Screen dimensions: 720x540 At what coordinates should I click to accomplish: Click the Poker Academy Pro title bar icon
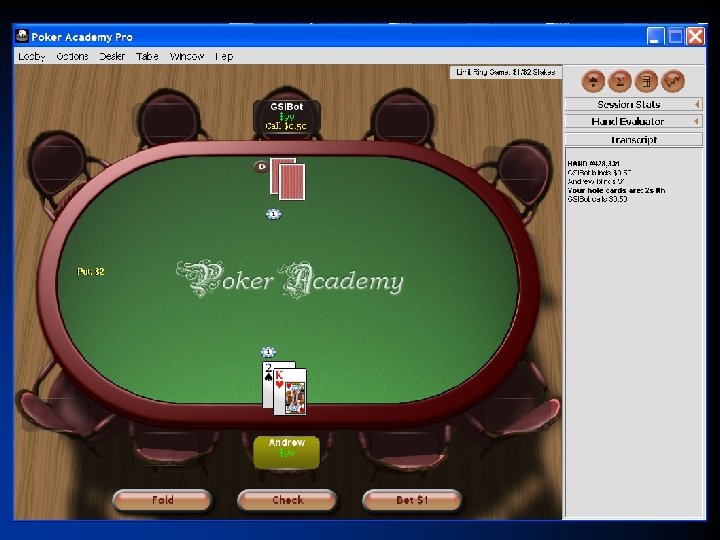(x=22, y=36)
